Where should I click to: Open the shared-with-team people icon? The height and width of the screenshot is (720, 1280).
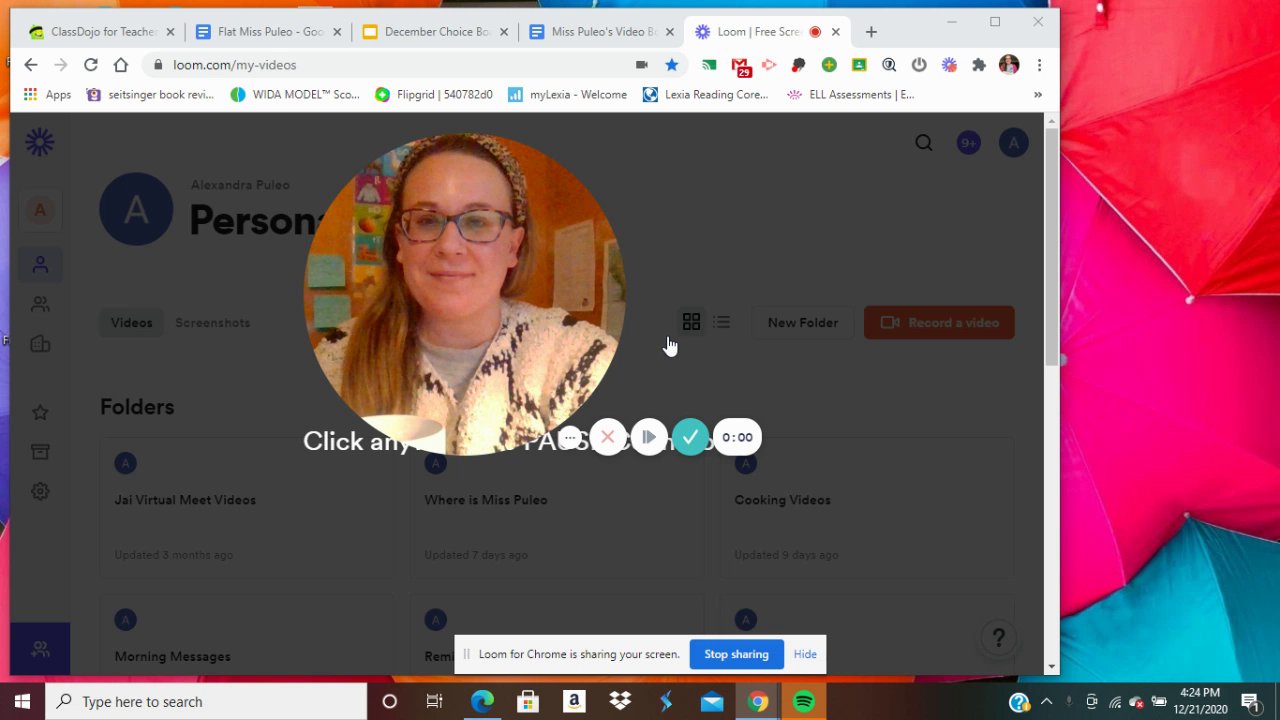(40, 304)
